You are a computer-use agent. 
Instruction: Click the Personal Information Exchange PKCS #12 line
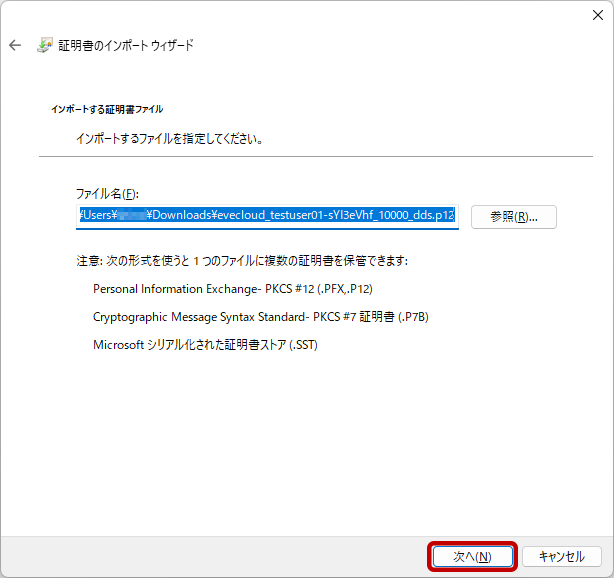coord(232,289)
